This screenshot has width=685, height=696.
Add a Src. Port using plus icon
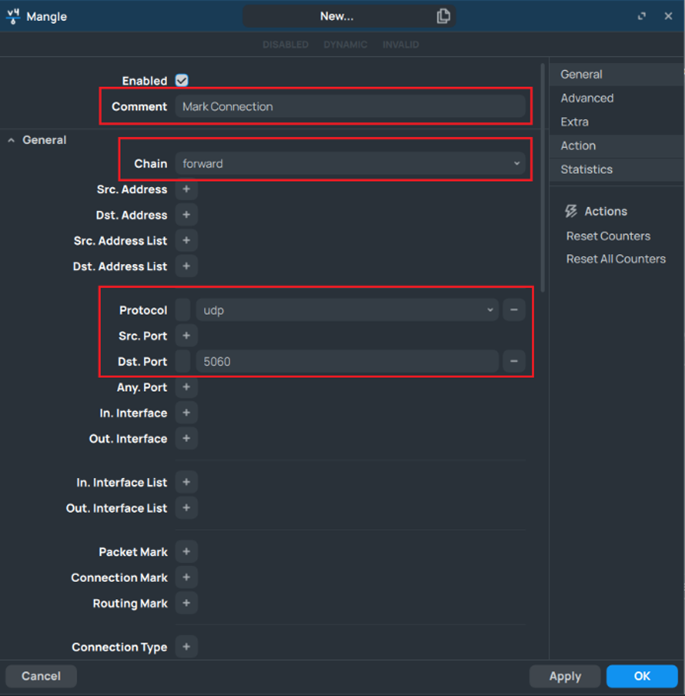(x=186, y=336)
